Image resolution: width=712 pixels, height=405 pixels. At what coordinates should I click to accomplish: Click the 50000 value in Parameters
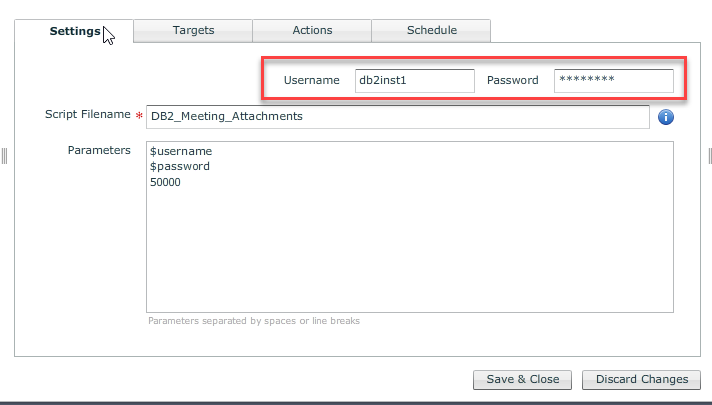165,183
